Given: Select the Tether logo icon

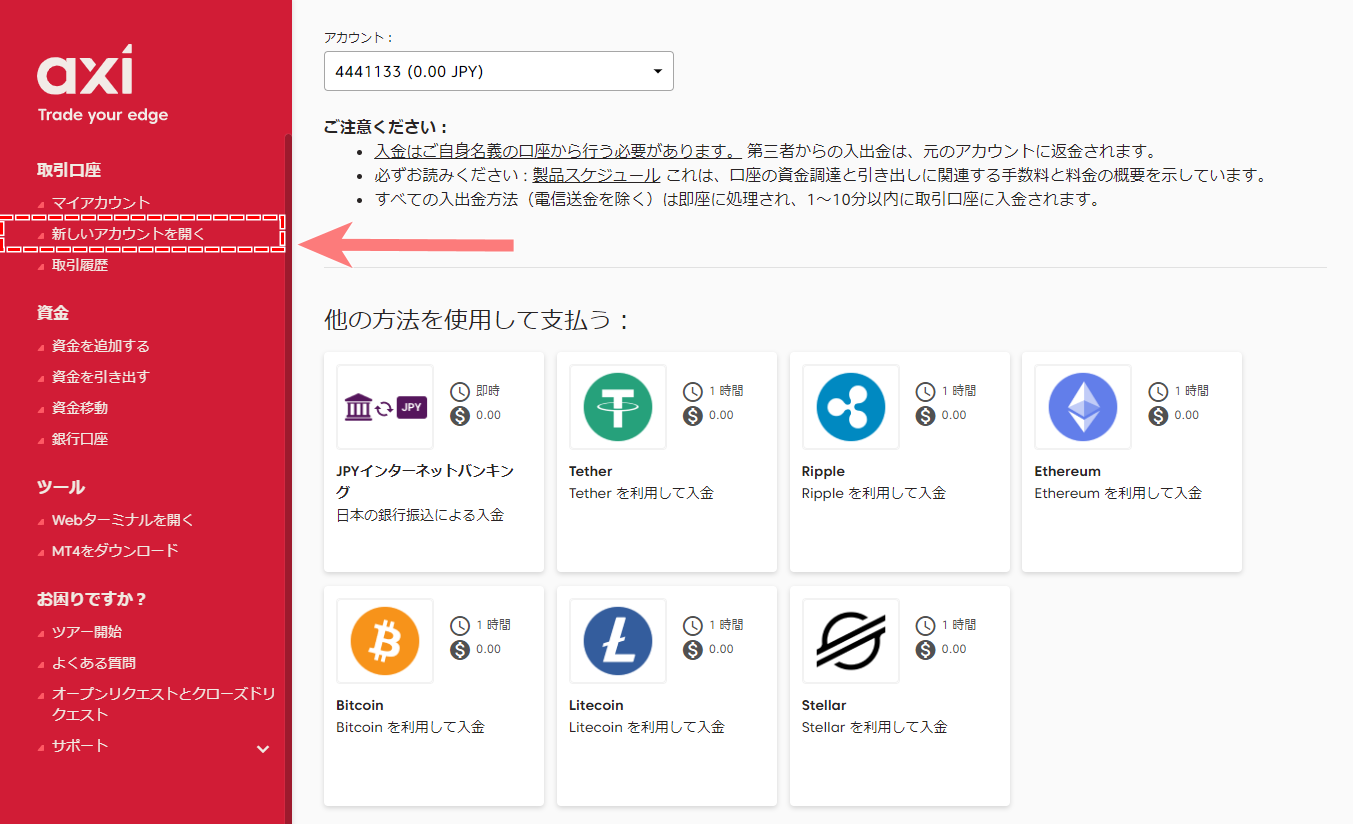Looking at the screenshot, I should 617,407.
